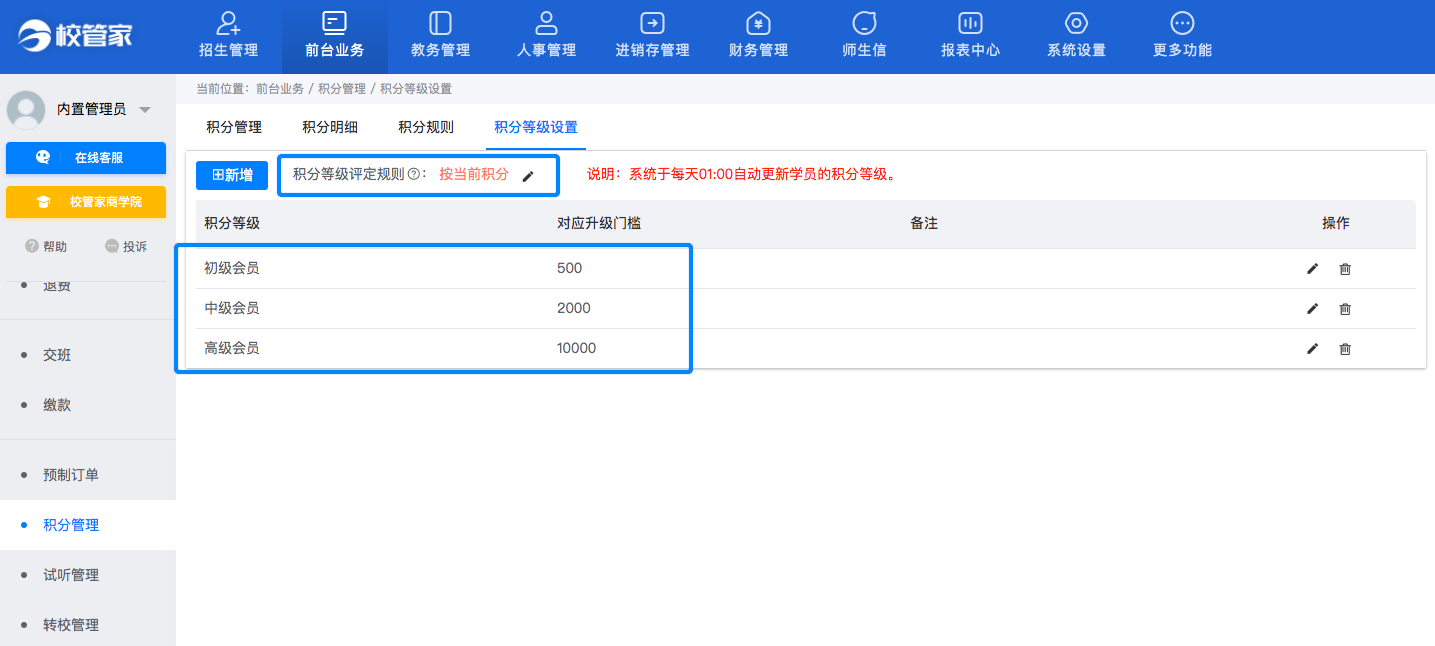Click the edit pencil for 初级会员 row
The width and height of the screenshot is (1435, 646).
point(1312,268)
